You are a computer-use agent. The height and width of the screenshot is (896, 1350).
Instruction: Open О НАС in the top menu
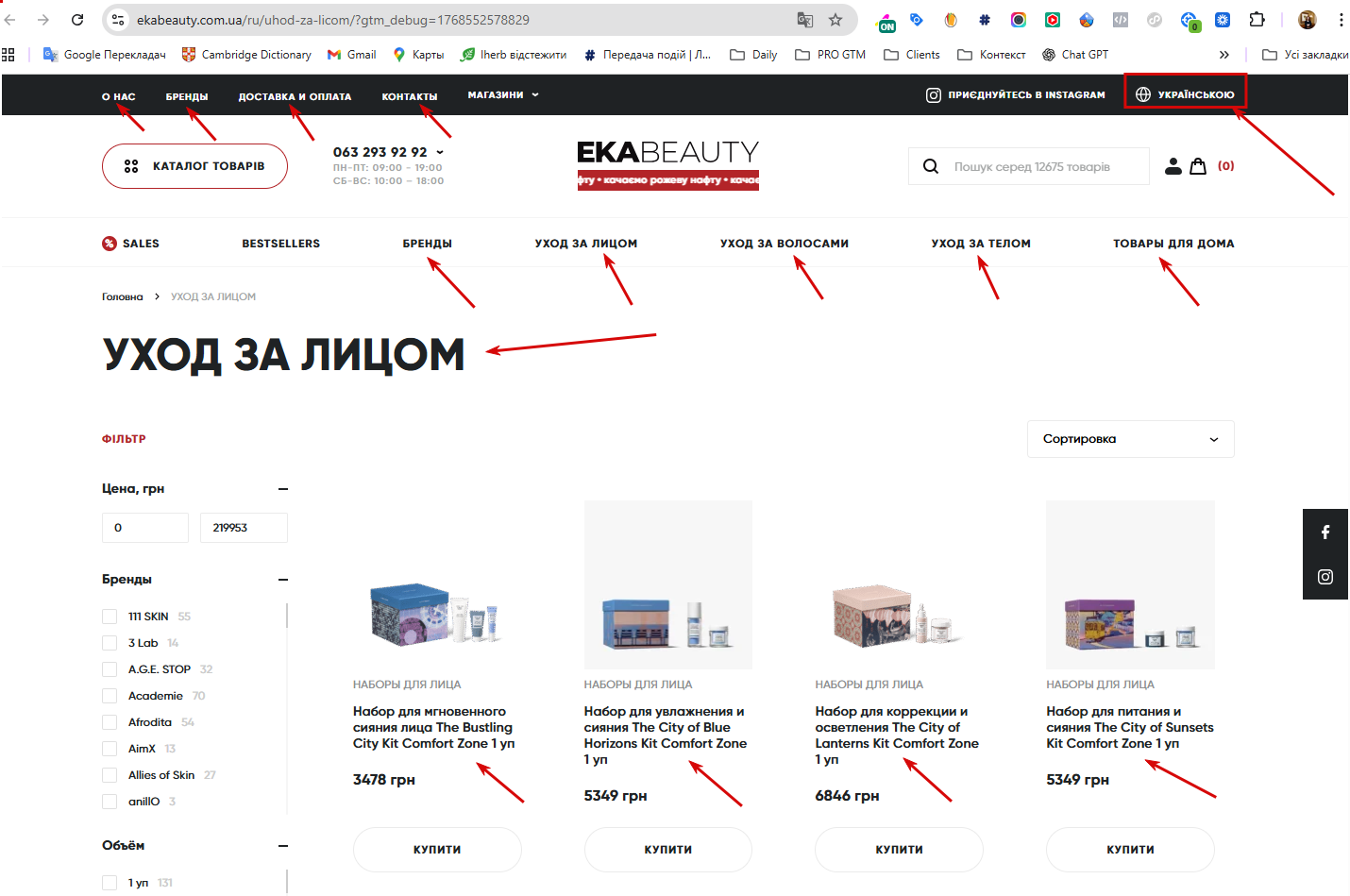pos(118,96)
